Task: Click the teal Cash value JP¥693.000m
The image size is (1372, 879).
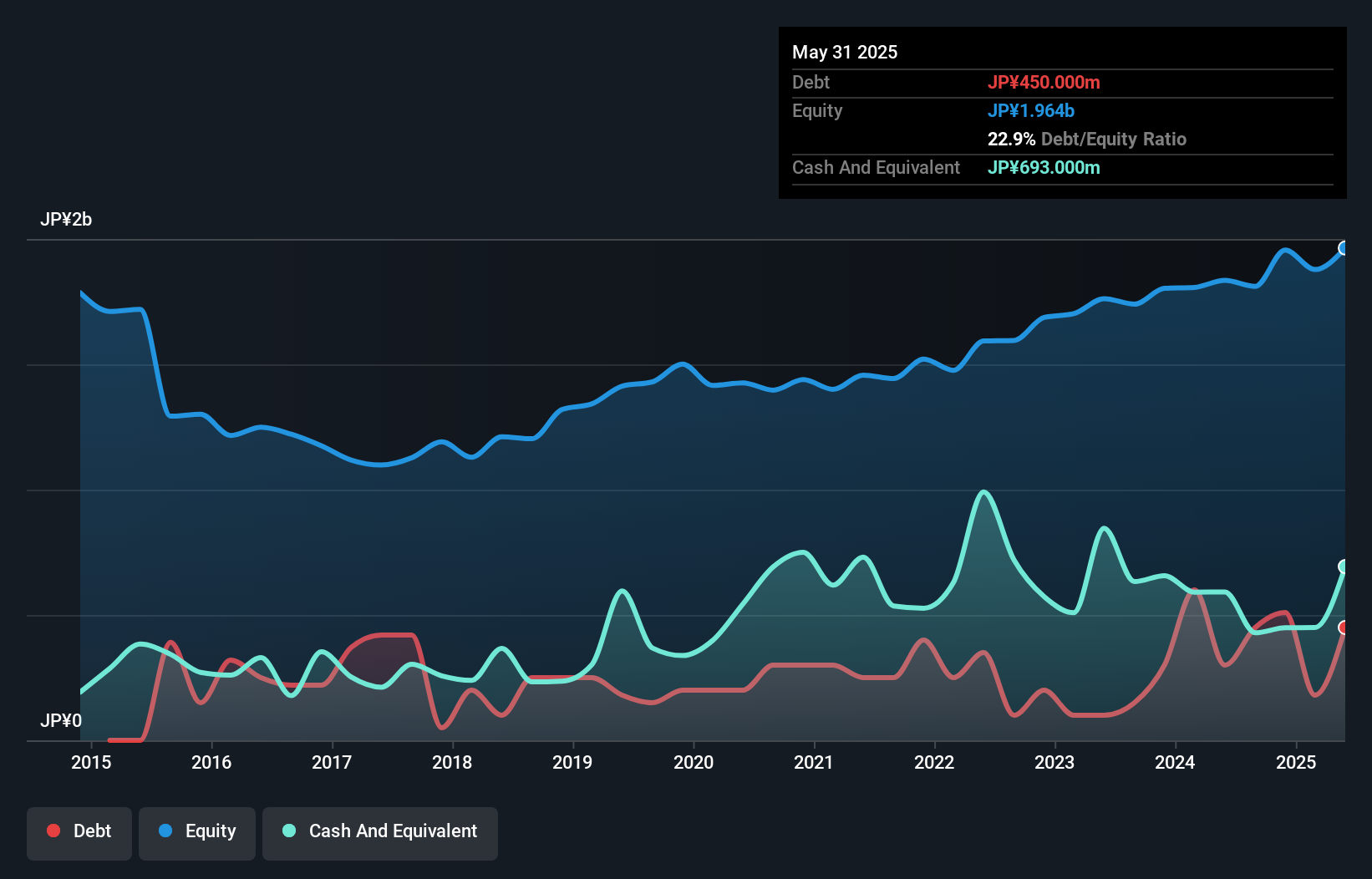Action: [x=1044, y=168]
